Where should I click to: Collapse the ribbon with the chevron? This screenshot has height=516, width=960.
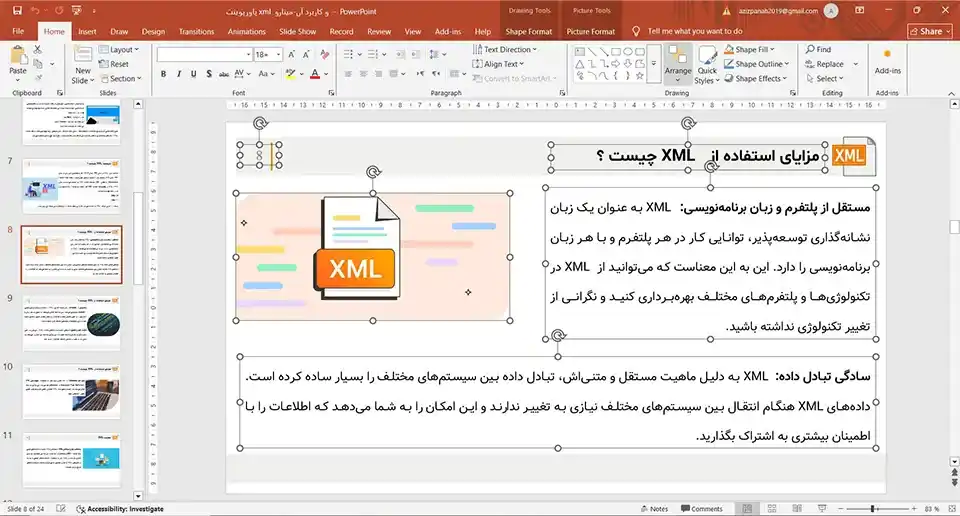click(951, 93)
